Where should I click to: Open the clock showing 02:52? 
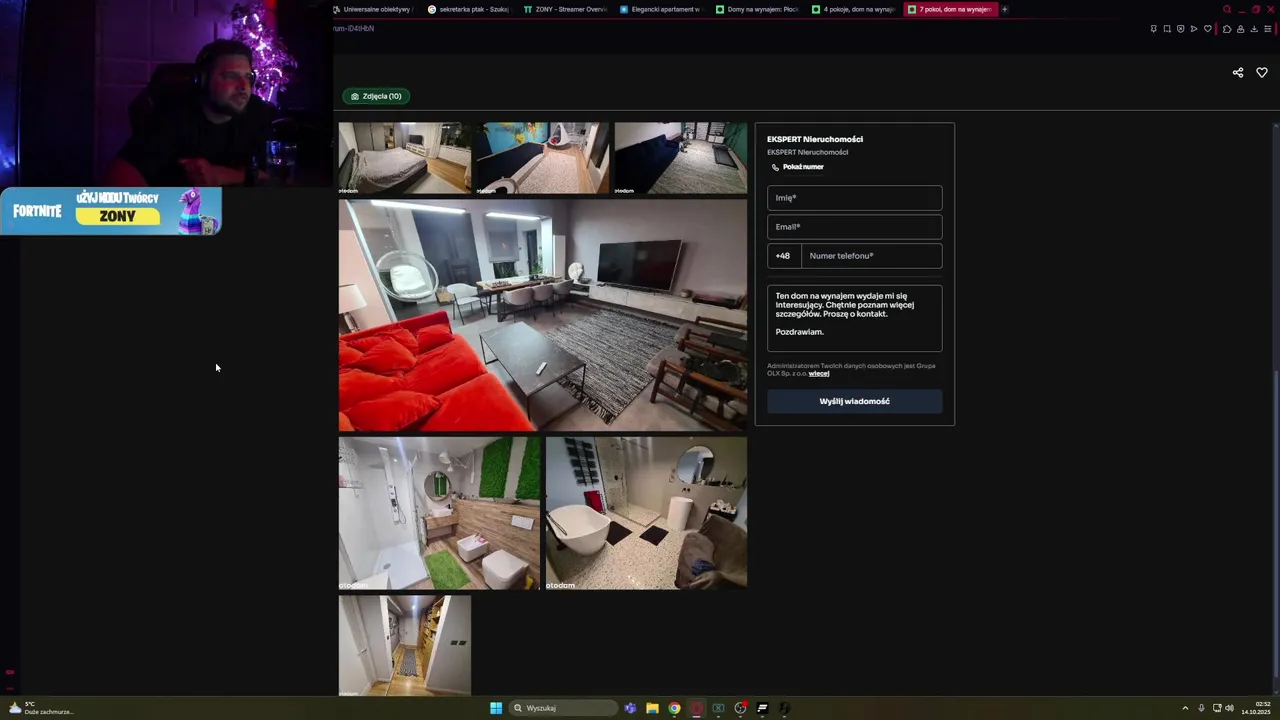tap(1257, 708)
